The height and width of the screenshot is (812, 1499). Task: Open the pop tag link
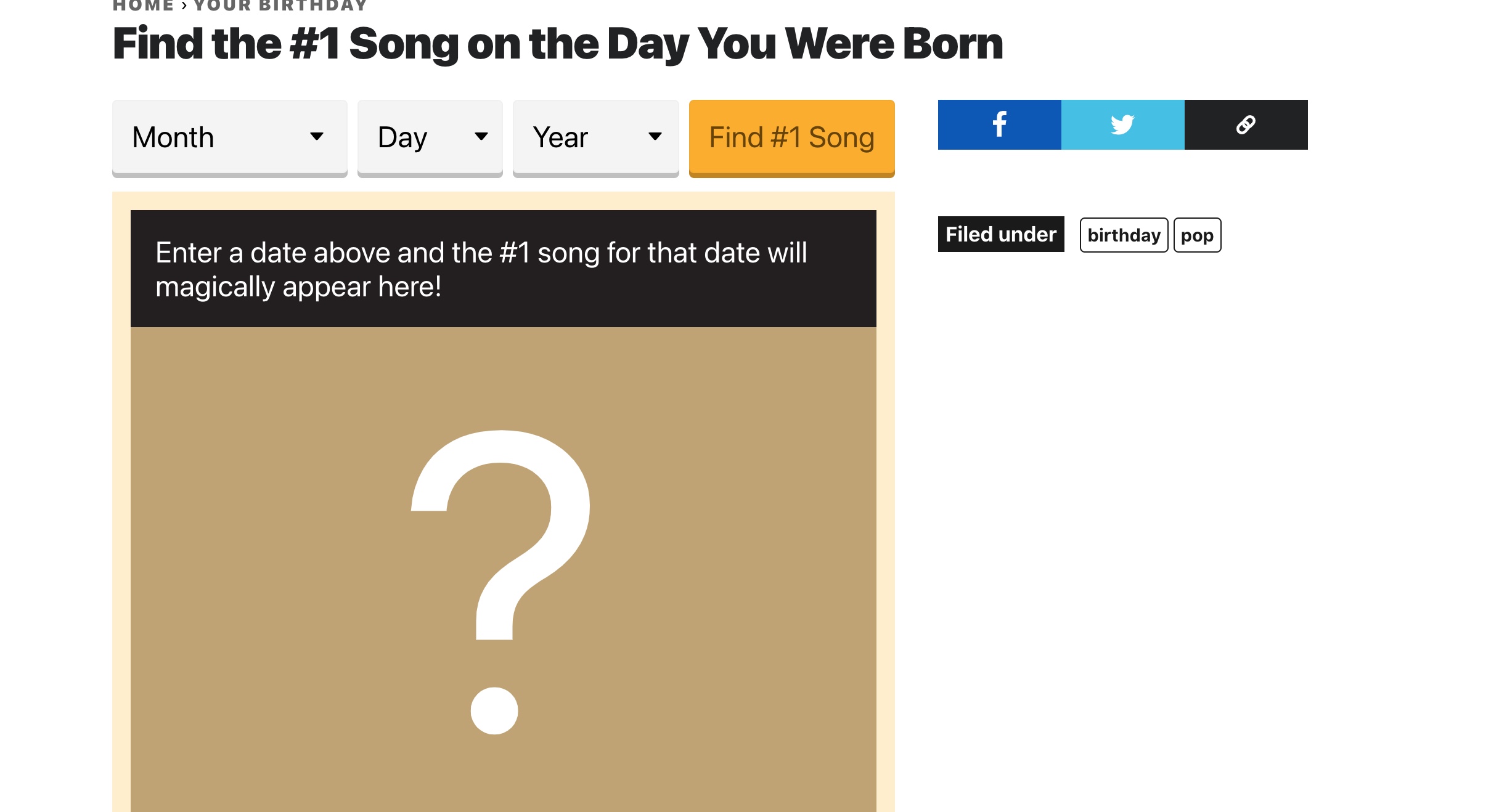click(x=1197, y=235)
